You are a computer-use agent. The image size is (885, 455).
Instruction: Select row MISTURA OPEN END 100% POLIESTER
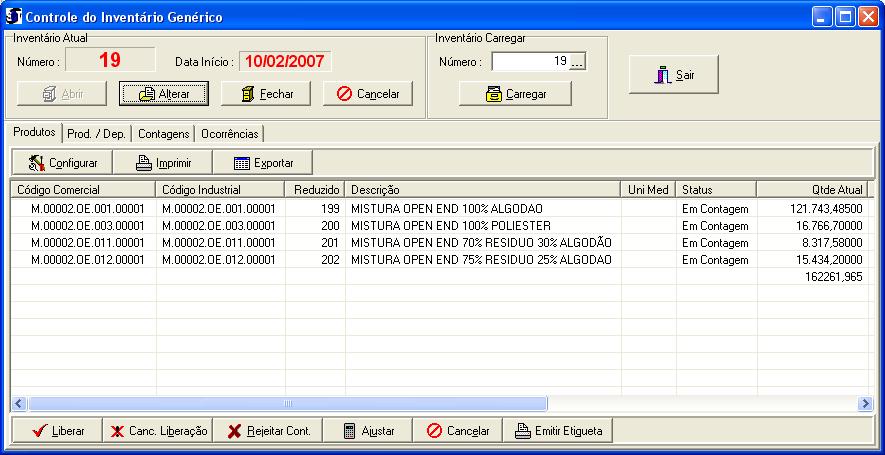point(450,226)
